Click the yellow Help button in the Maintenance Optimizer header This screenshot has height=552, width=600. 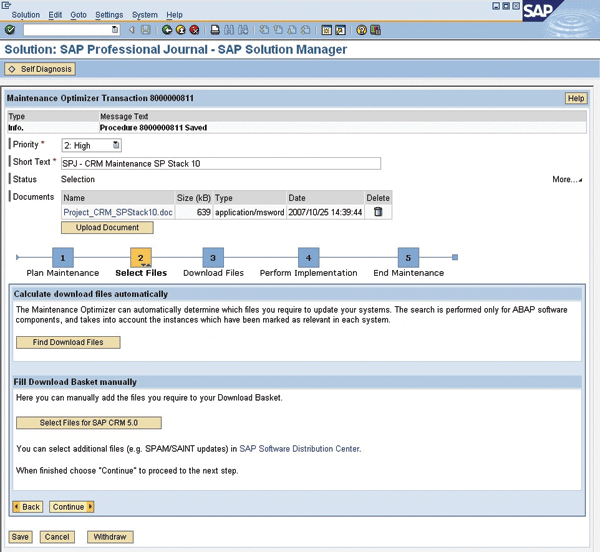tap(576, 98)
